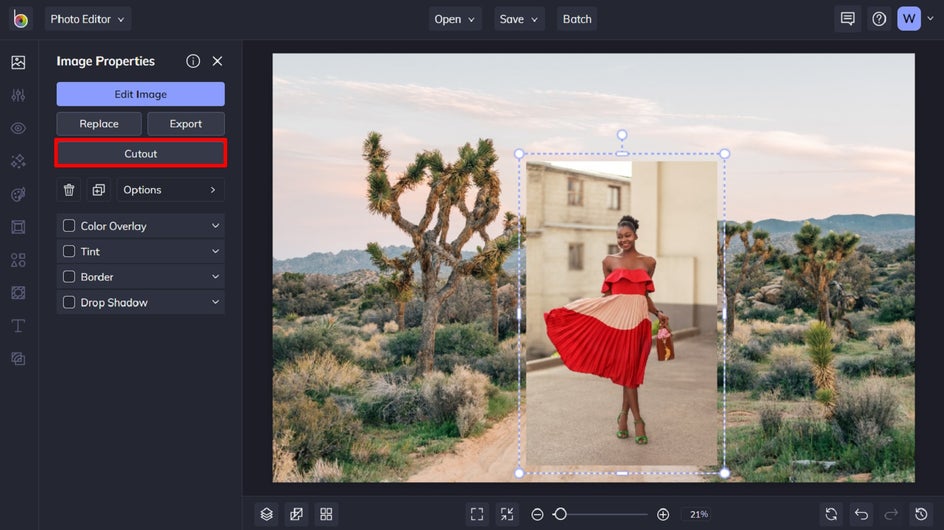Viewport: 944px width, 530px height.
Task: Click the redo arrow icon
Action: [x=891, y=514]
